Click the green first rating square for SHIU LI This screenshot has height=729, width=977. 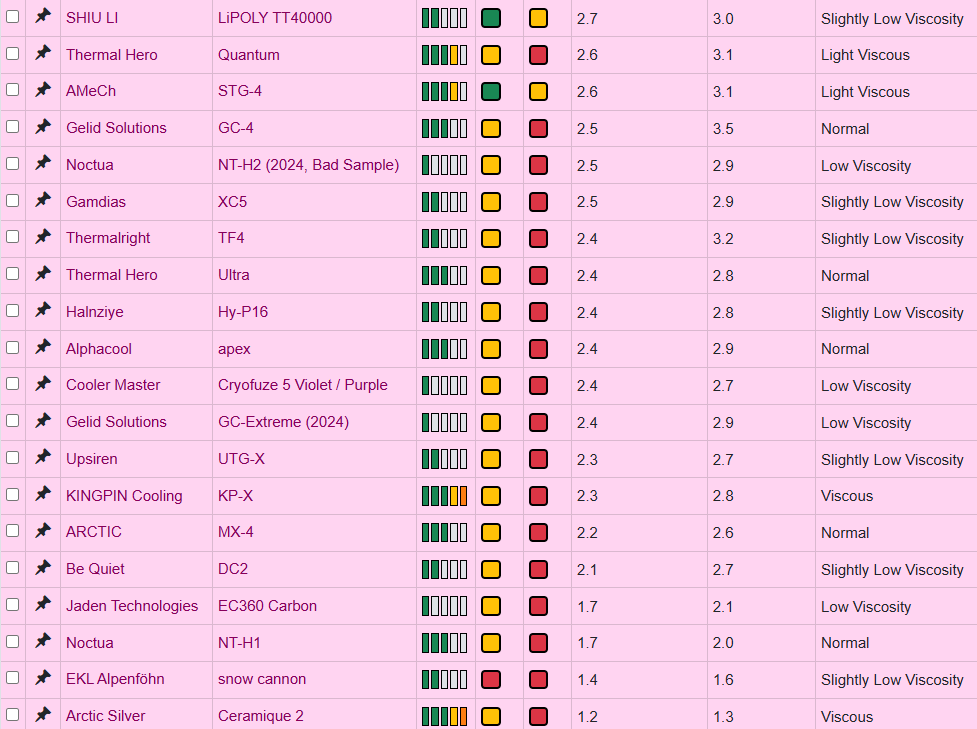click(x=491, y=18)
